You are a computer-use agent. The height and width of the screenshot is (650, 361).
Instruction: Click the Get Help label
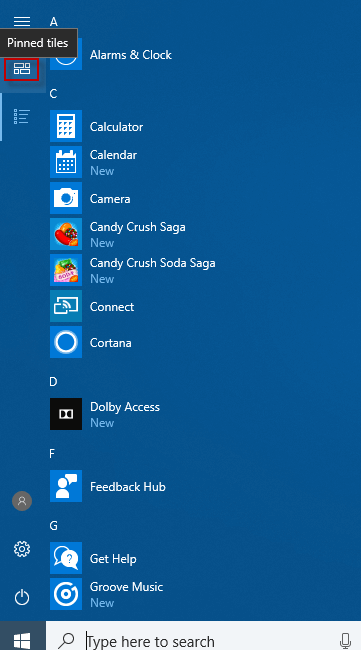113,559
